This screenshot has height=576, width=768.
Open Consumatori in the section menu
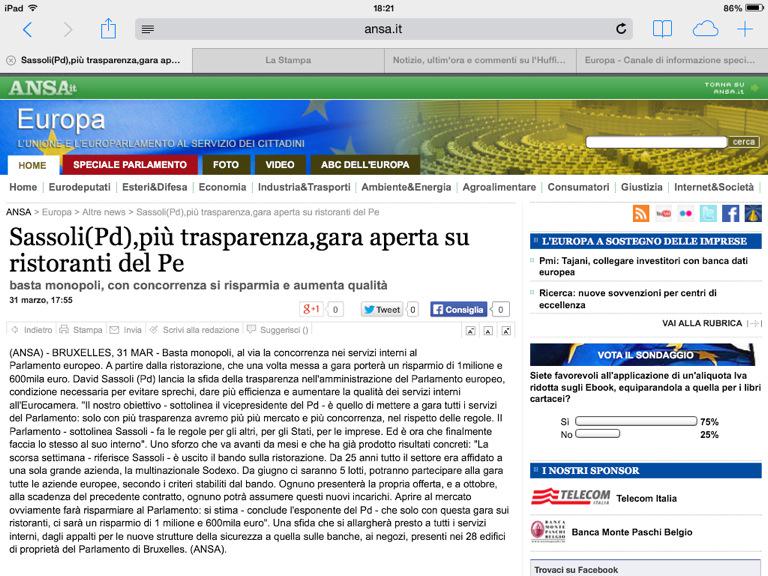pos(578,187)
